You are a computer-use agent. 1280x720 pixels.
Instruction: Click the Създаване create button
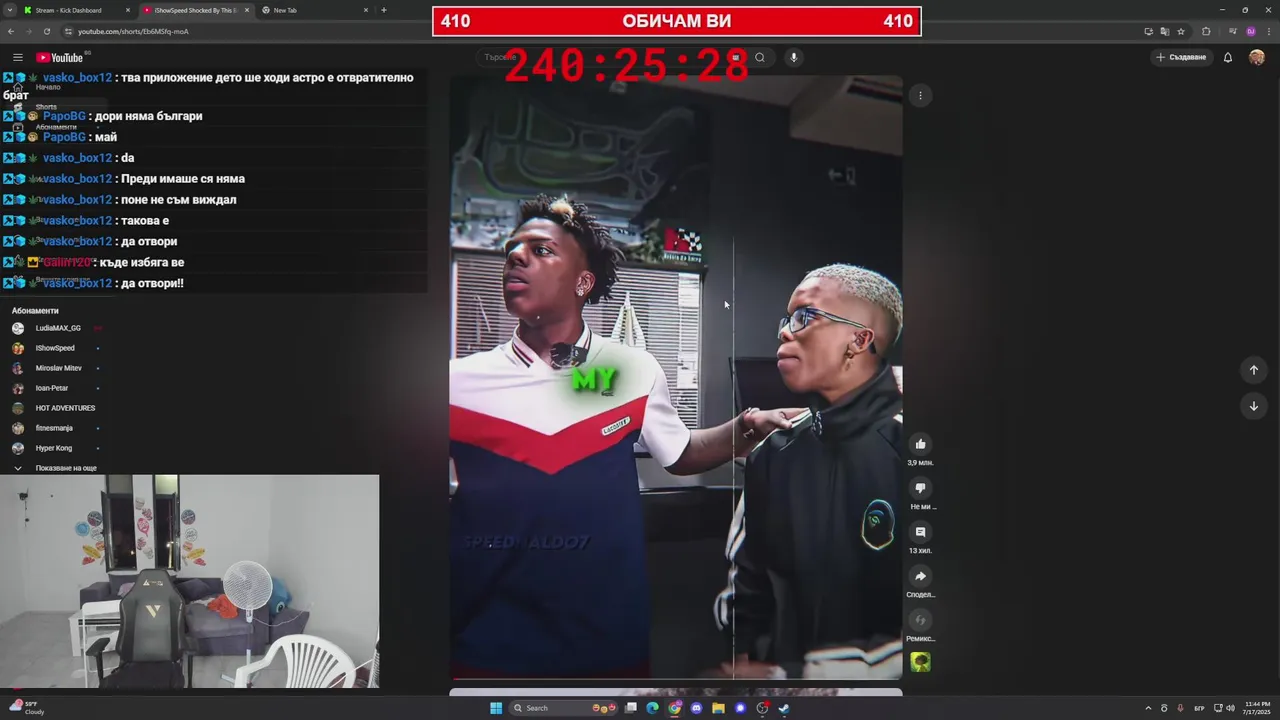[x=1181, y=57]
